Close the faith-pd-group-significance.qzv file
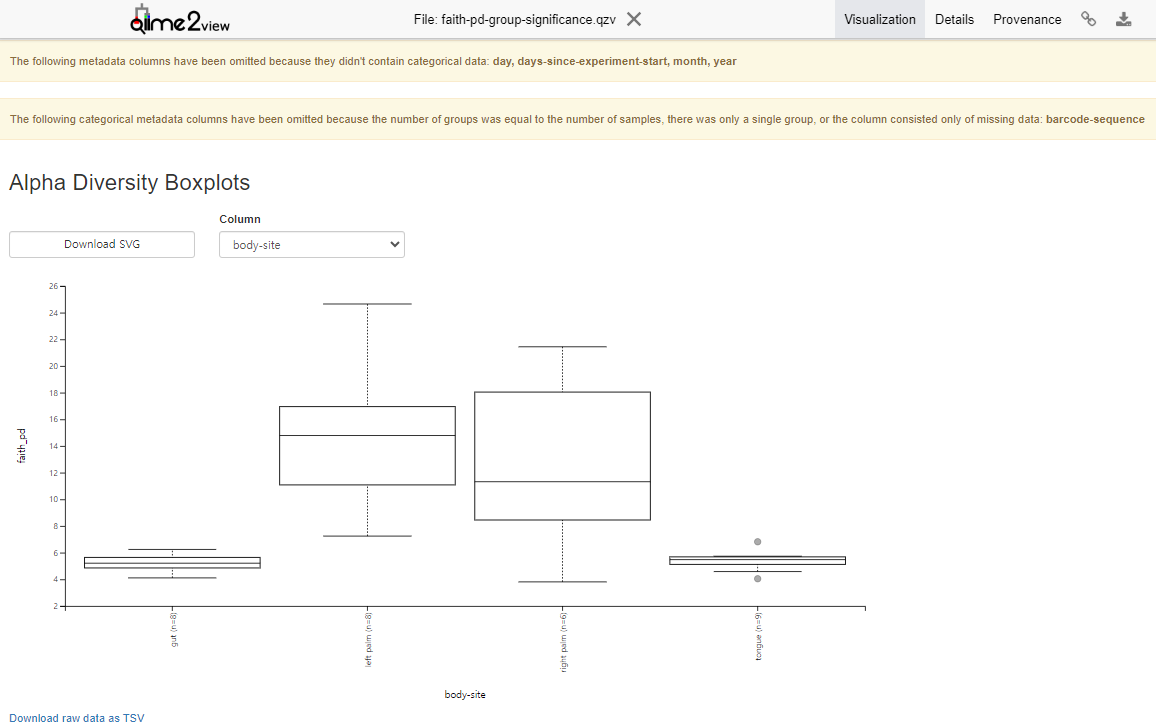The height and width of the screenshot is (723, 1156). pyautogui.click(x=634, y=19)
